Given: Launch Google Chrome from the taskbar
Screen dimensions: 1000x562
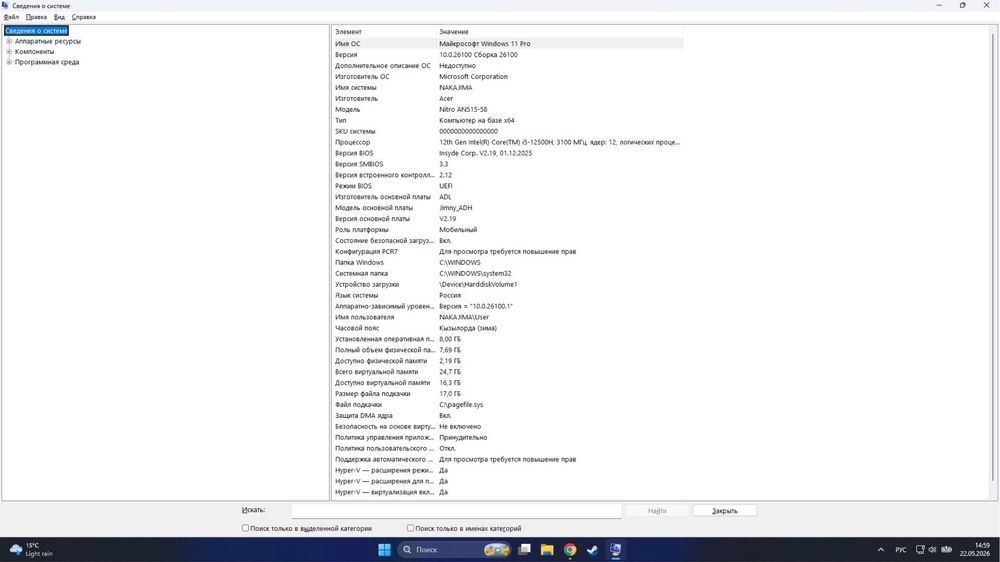Looking at the screenshot, I should pyautogui.click(x=570, y=550).
